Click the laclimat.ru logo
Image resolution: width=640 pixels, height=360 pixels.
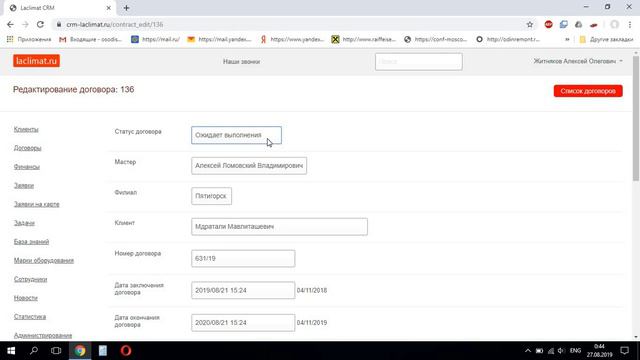[x=36, y=61]
